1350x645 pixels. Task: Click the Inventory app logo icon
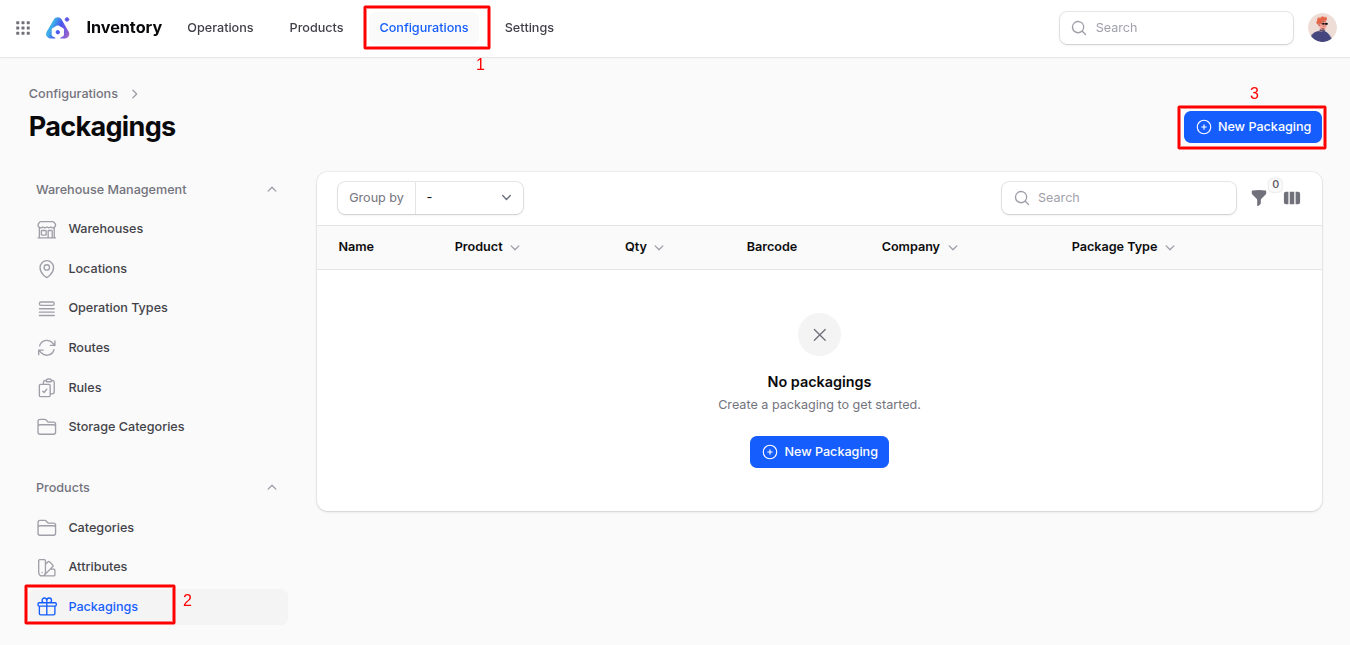coord(58,28)
